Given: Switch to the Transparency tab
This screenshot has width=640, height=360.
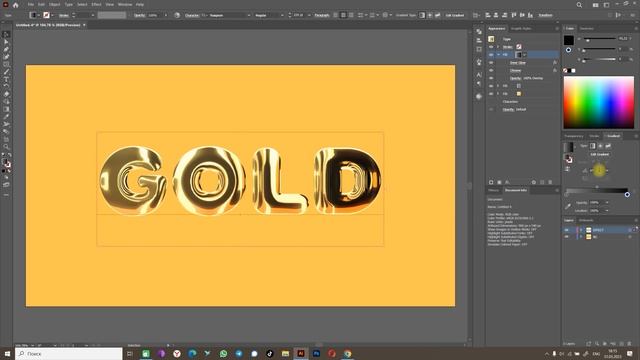Looking at the screenshot, I should (x=574, y=136).
